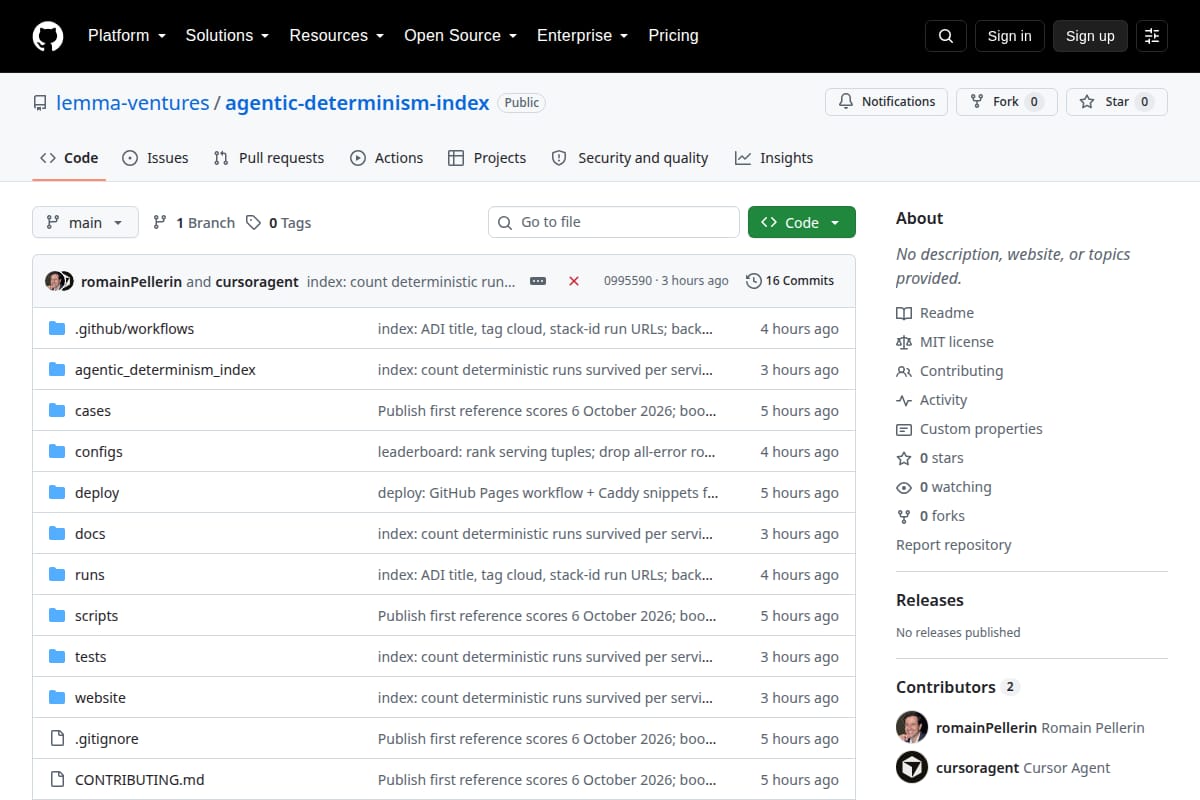This screenshot has width=1200, height=800.
Task: Expand commit message ellipsis button
Action: click(x=538, y=281)
